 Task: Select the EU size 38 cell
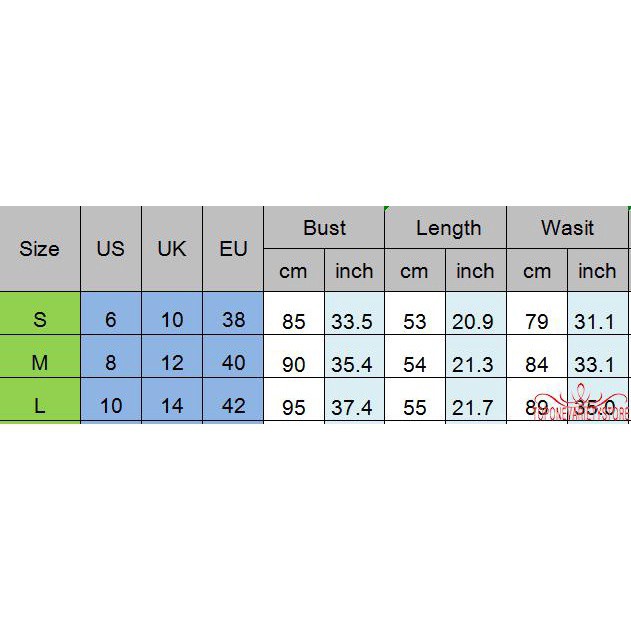(x=233, y=320)
